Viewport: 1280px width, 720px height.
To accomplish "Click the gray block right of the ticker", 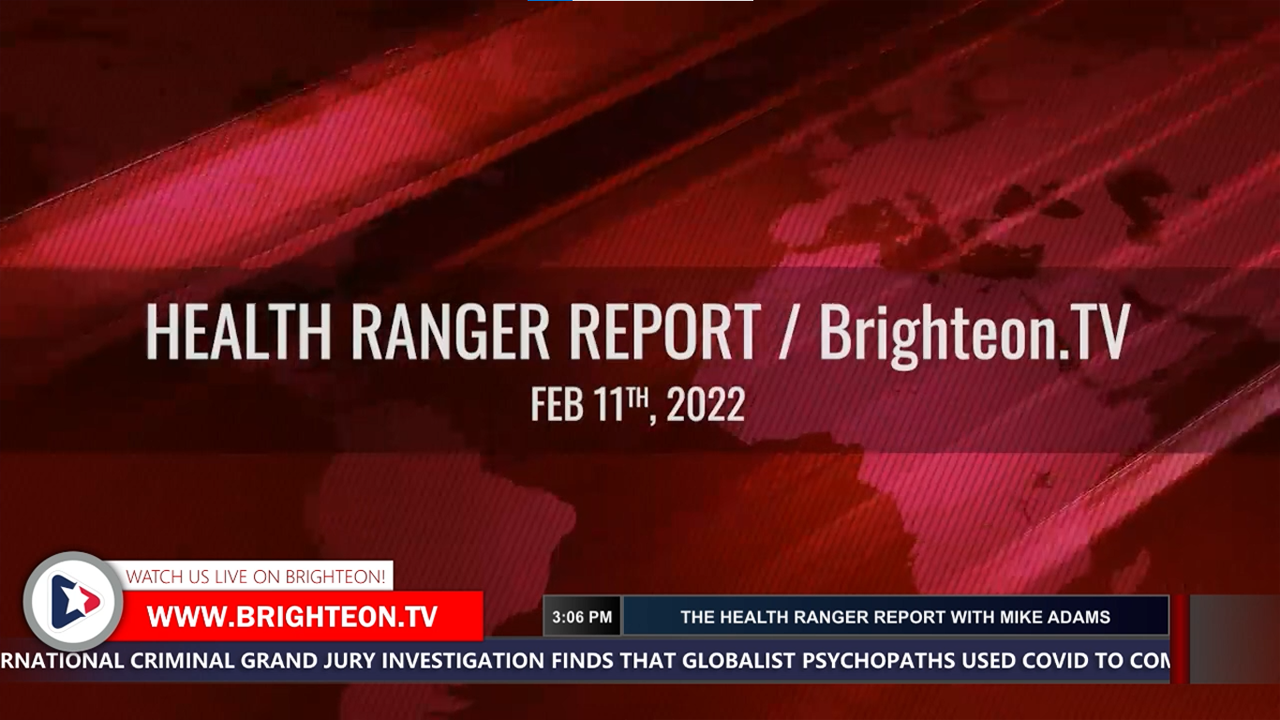I will (x=1234, y=638).
